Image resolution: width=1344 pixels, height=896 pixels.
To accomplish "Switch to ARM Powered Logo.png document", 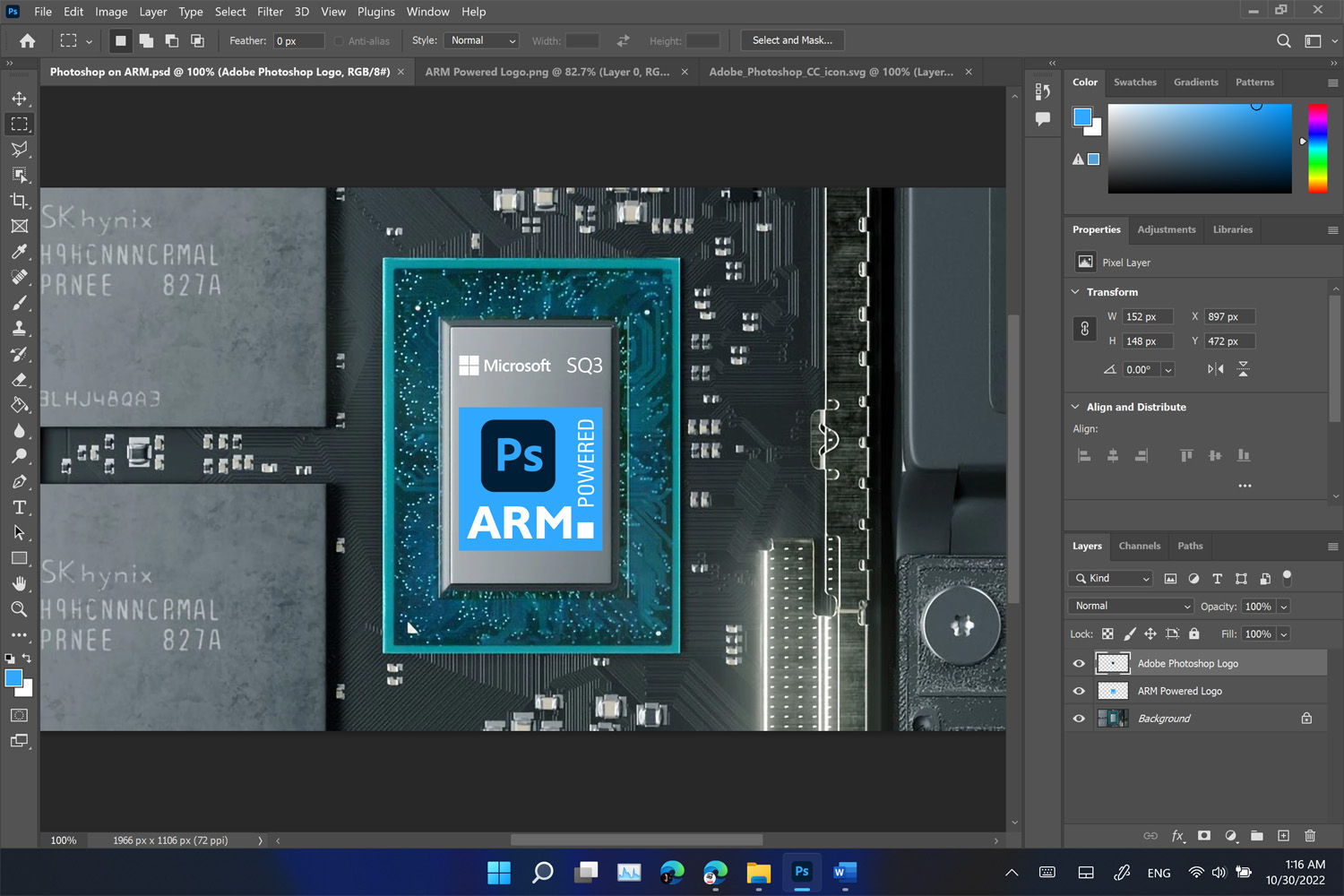I will 547,72.
